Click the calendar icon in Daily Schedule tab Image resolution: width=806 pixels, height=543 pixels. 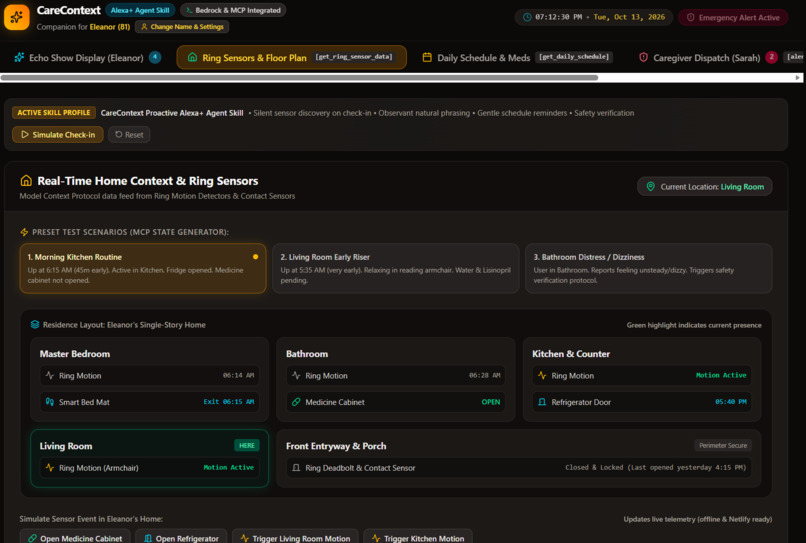pos(427,57)
